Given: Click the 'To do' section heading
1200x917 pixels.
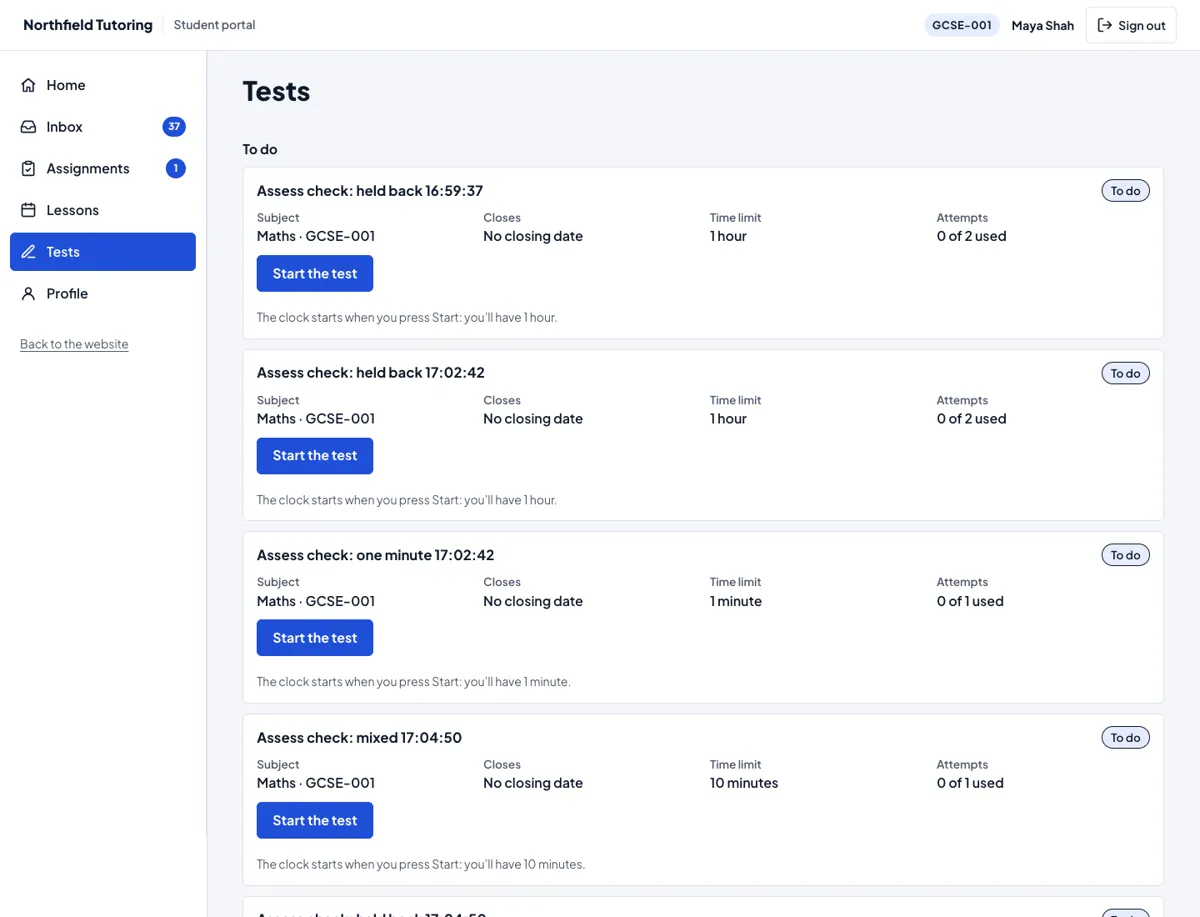Looking at the screenshot, I should [x=260, y=149].
